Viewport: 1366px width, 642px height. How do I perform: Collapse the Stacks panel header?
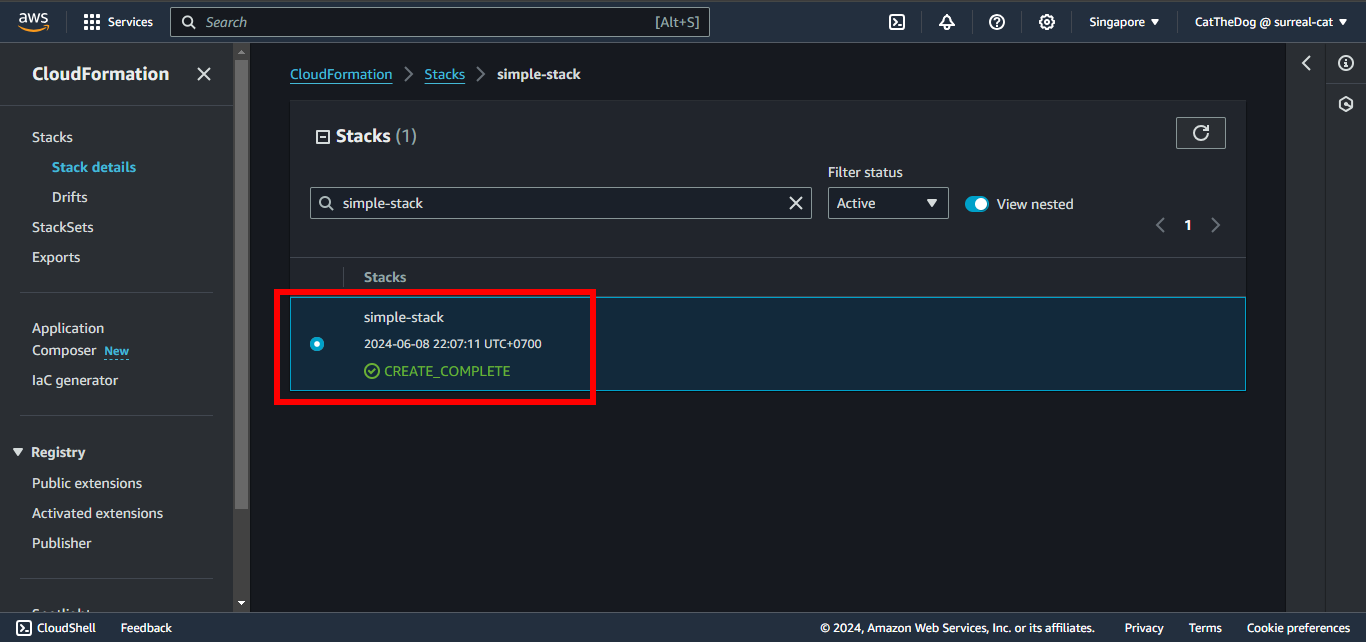coord(323,137)
